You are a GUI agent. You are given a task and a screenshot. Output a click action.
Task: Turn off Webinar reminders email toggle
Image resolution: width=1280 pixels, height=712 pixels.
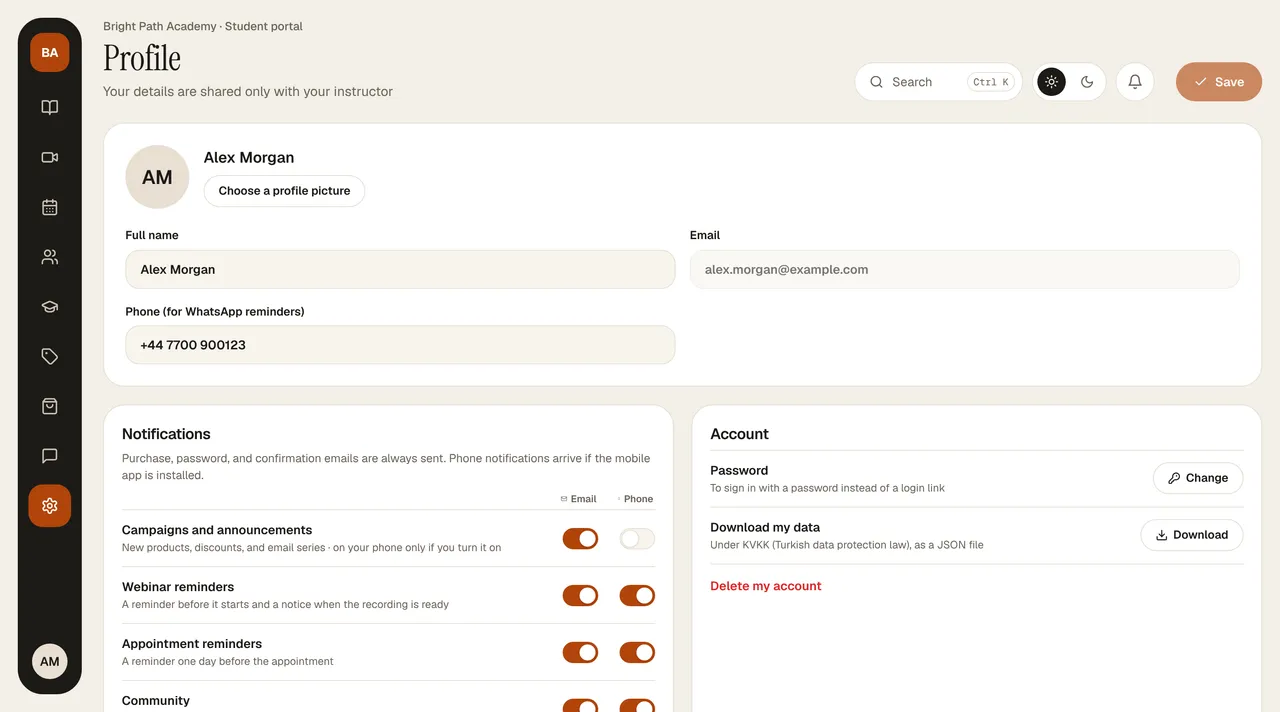pos(580,596)
